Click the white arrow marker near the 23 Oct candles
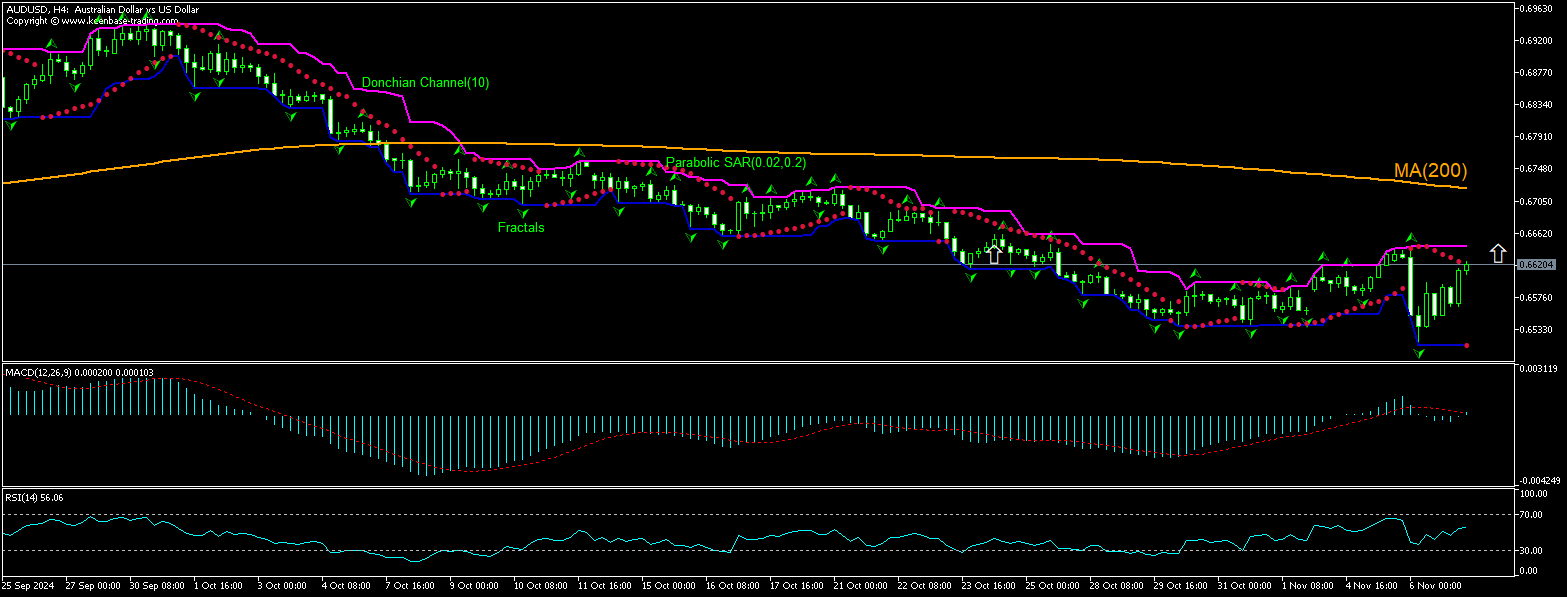Image resolution: width=1567 pixels, height=597 pixels. point(993,253)
